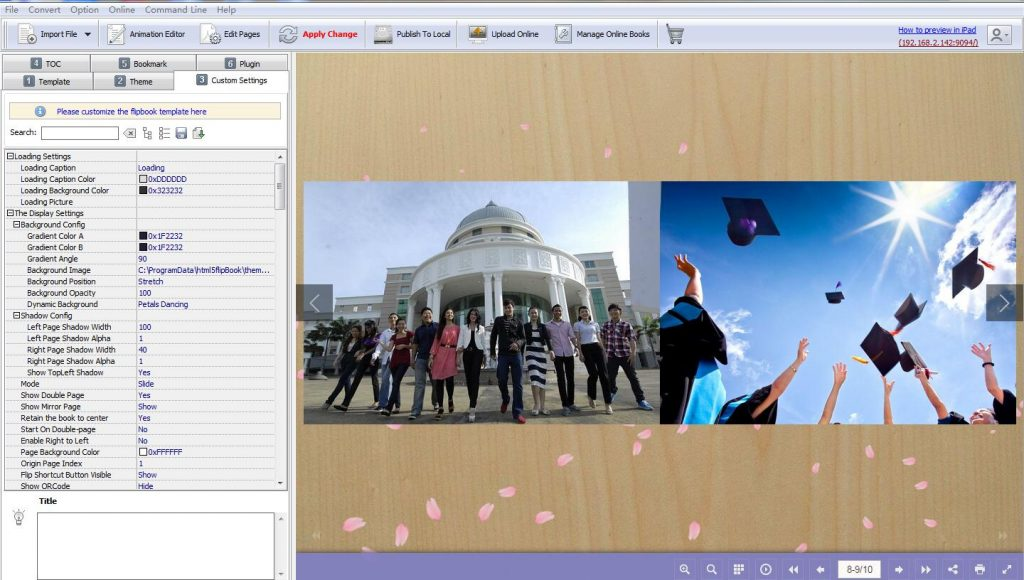
Task: Click Import File button
Action: click(x=48, y=34)
